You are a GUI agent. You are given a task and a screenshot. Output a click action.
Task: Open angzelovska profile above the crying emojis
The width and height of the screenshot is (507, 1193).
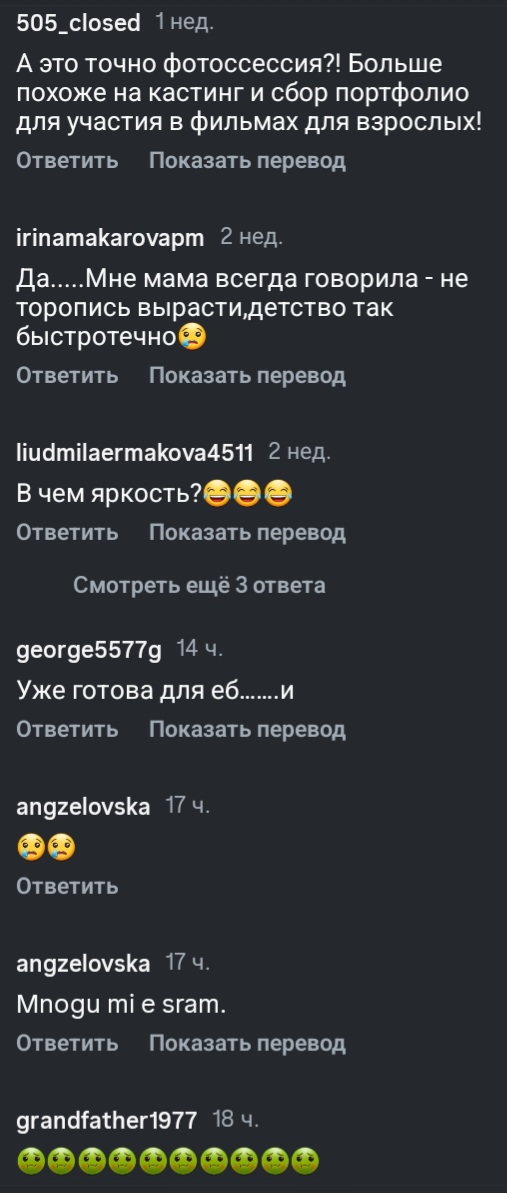[83, 806]
